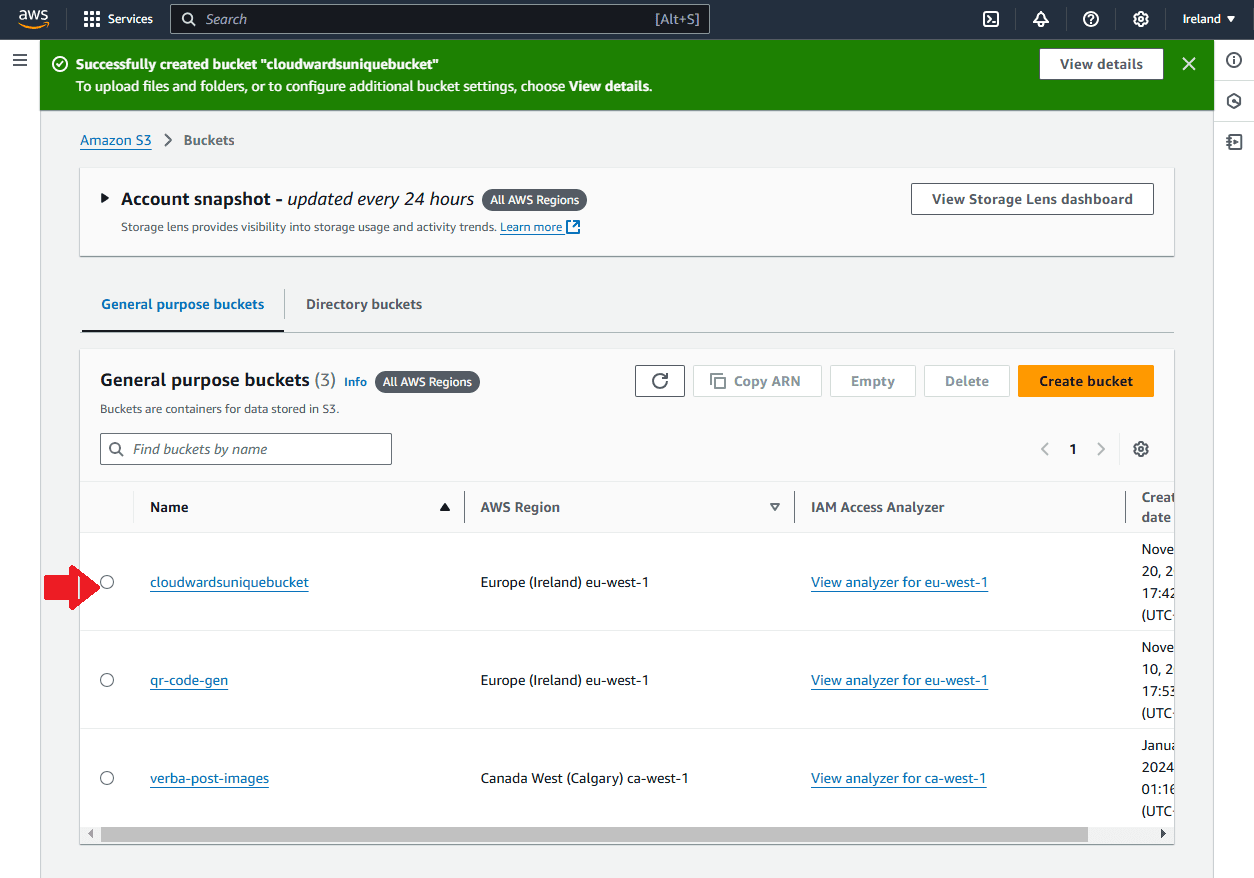Image resolution: width=1254 pixels, height=878 pixels.
Task: View analyzer for eu-west-1 on qr-code-gen row
Action: [899, 680]
